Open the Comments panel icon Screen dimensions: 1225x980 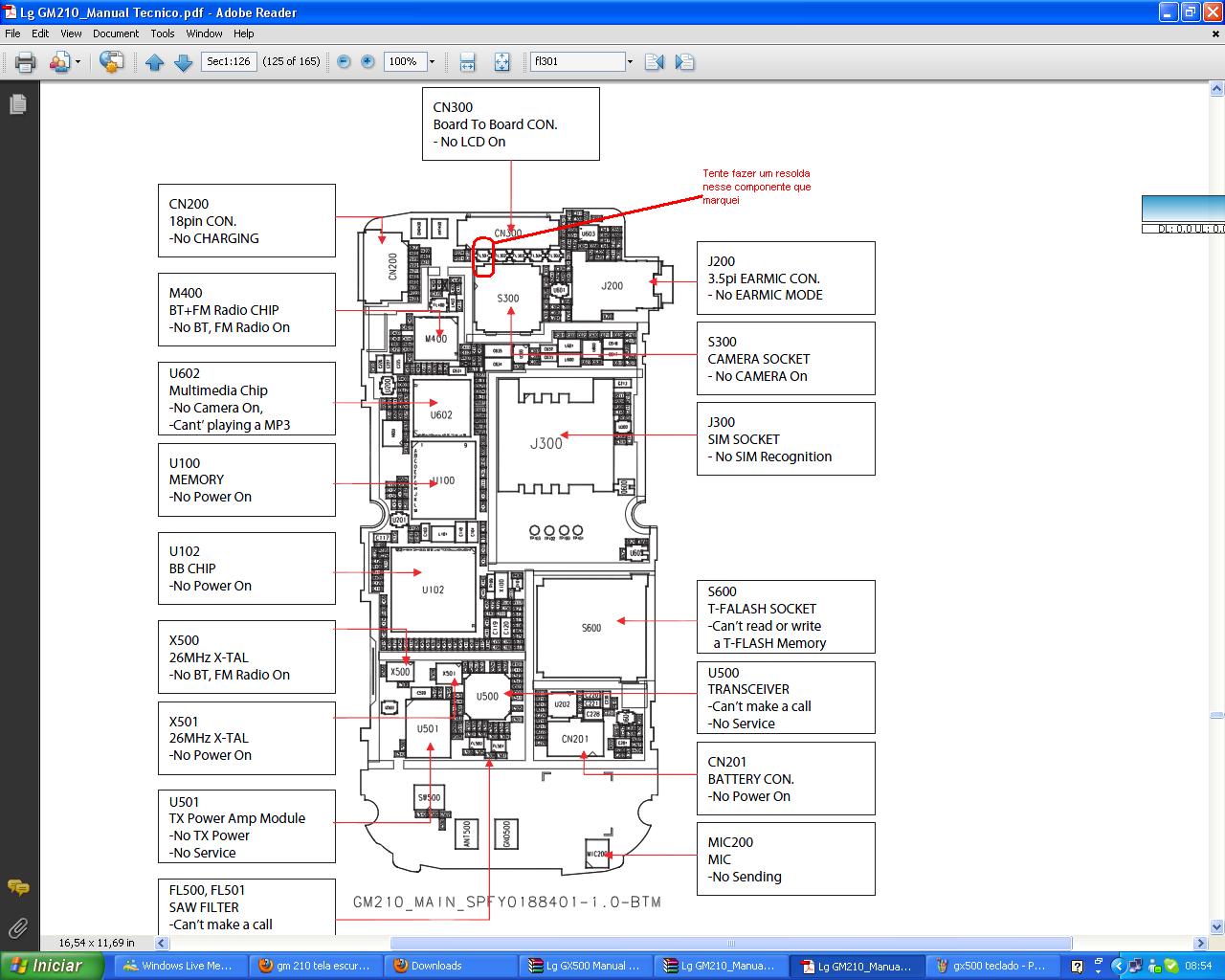[x=17, y=888]
